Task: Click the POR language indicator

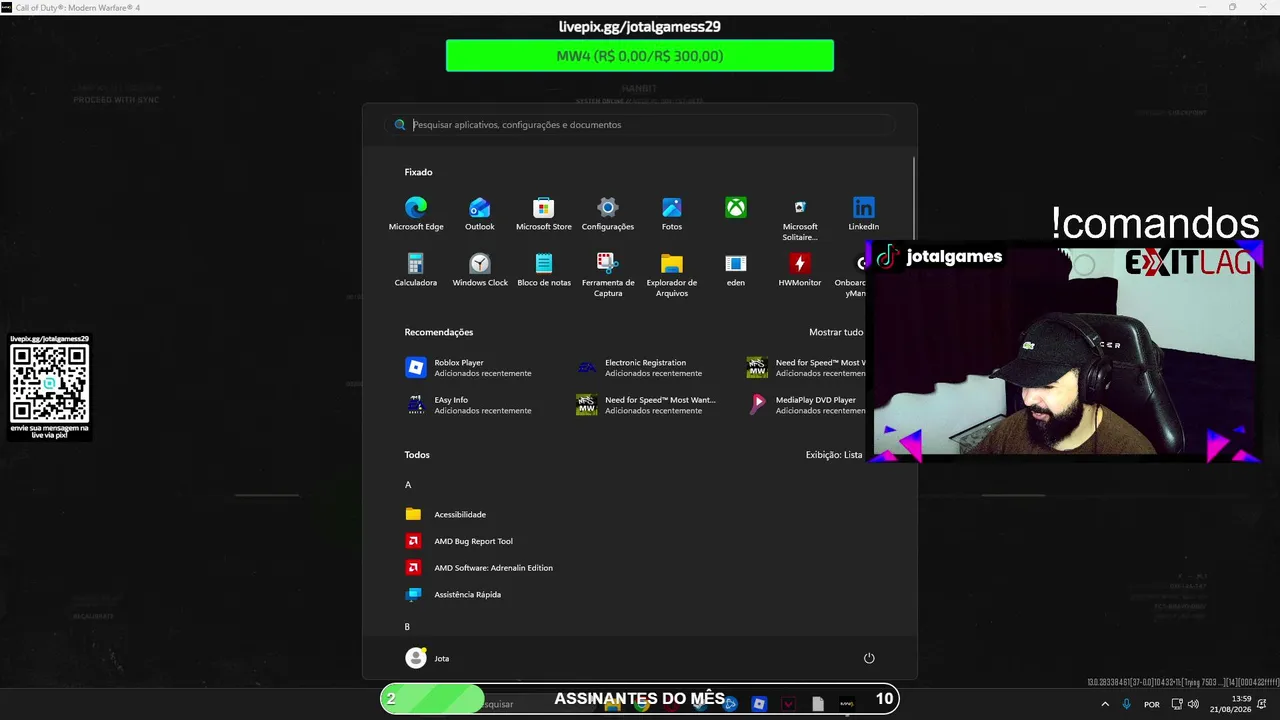Action: 1152,704
